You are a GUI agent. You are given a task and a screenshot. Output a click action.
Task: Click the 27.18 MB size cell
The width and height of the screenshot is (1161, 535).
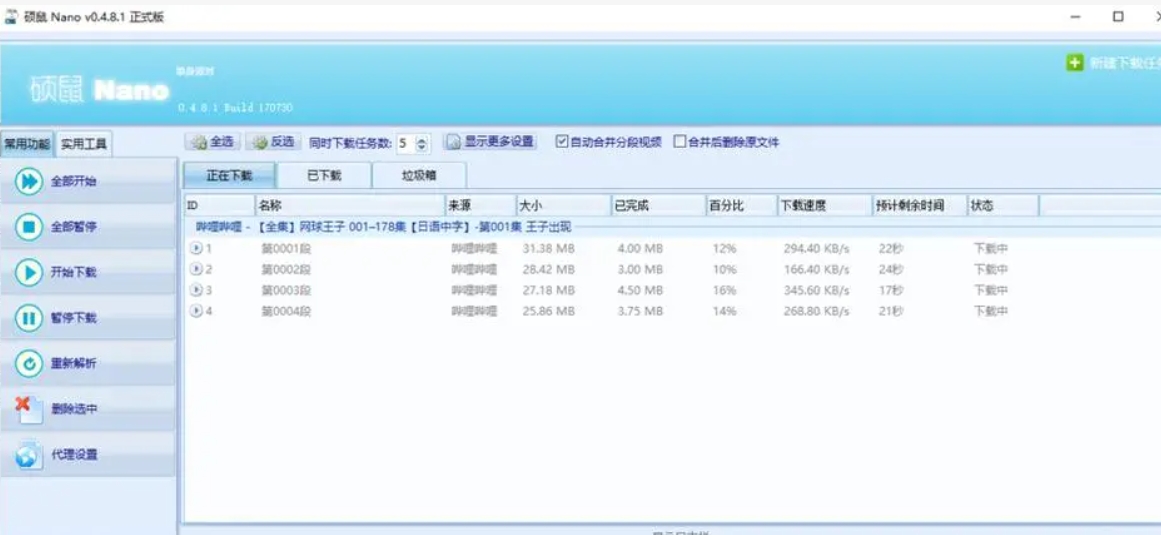coord(549,290)
